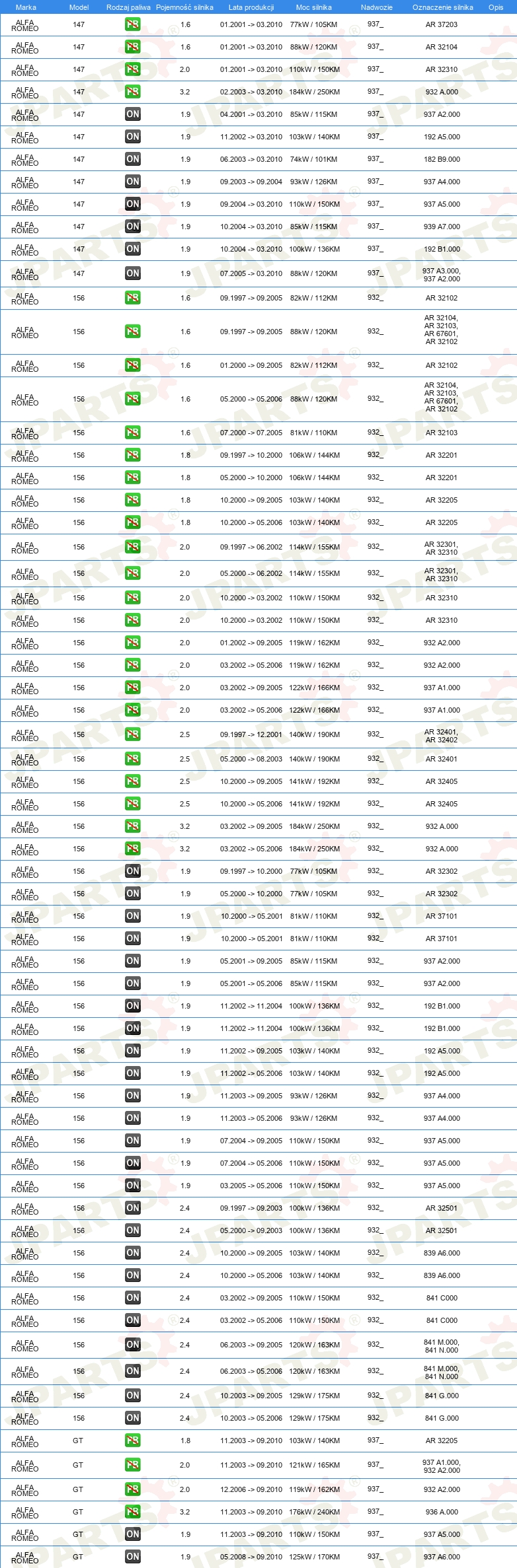Click the ON icon in the 147 937 A5.000 row
This screenshot has width=517, height=1568.
[133, 204]
